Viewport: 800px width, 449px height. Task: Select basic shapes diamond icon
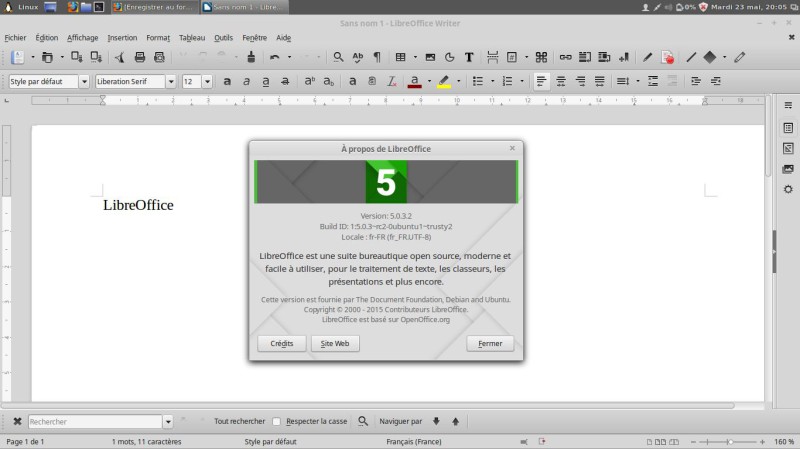point(710,57)
